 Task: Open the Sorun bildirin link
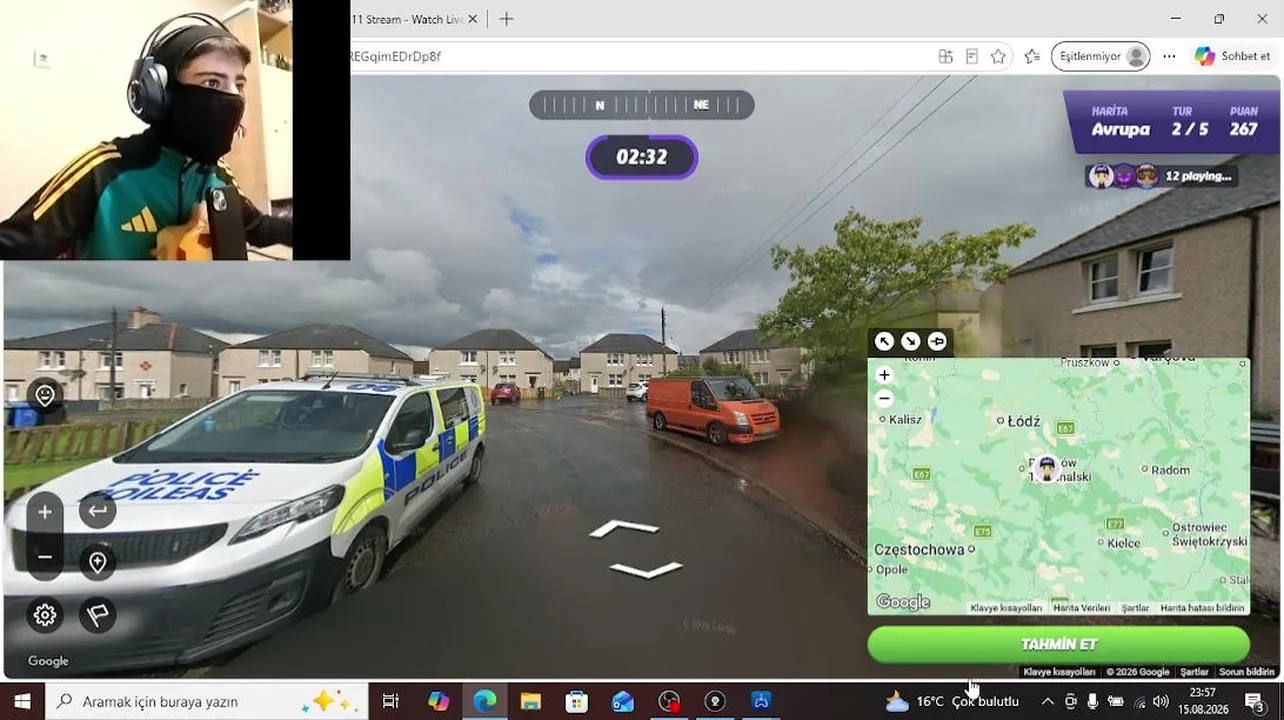click(x=1246, y=672)
